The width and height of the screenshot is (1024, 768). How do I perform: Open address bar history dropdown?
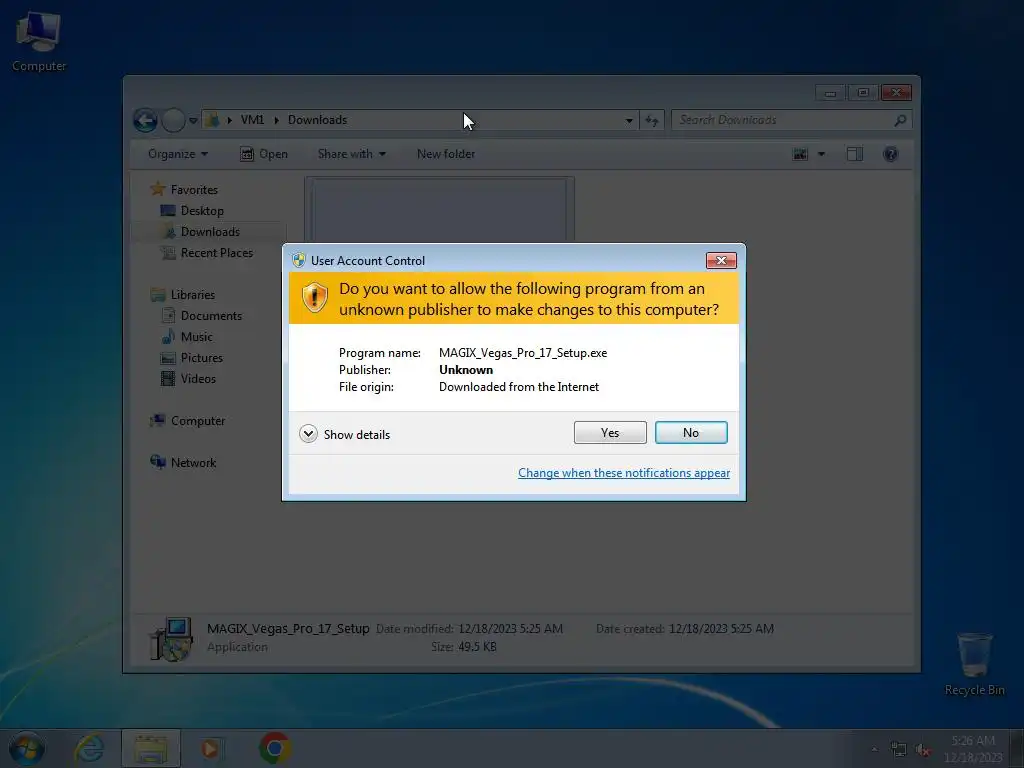click(629, 120)
